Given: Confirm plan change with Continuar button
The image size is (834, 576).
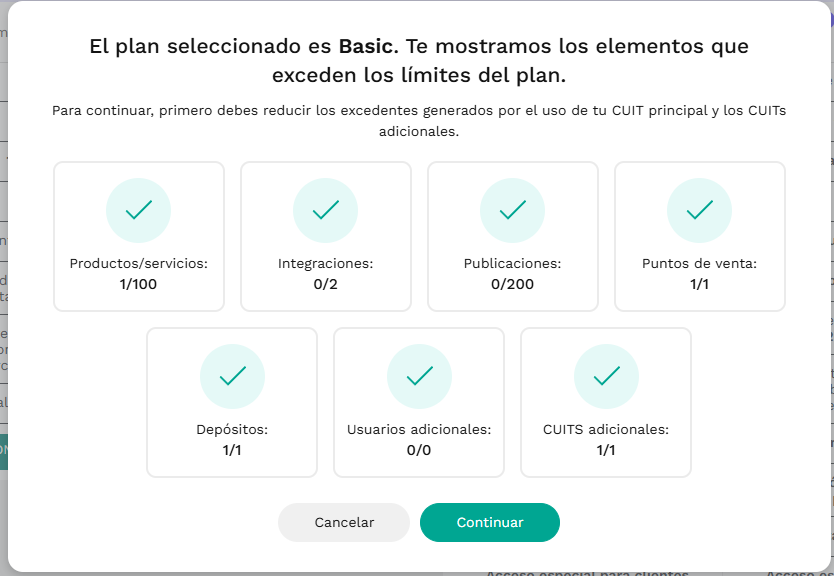Looking at the screenshot, I should point(490,522).
